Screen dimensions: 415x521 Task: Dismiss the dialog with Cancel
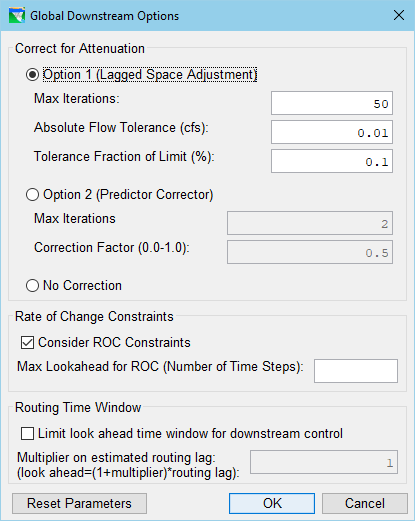365,503
